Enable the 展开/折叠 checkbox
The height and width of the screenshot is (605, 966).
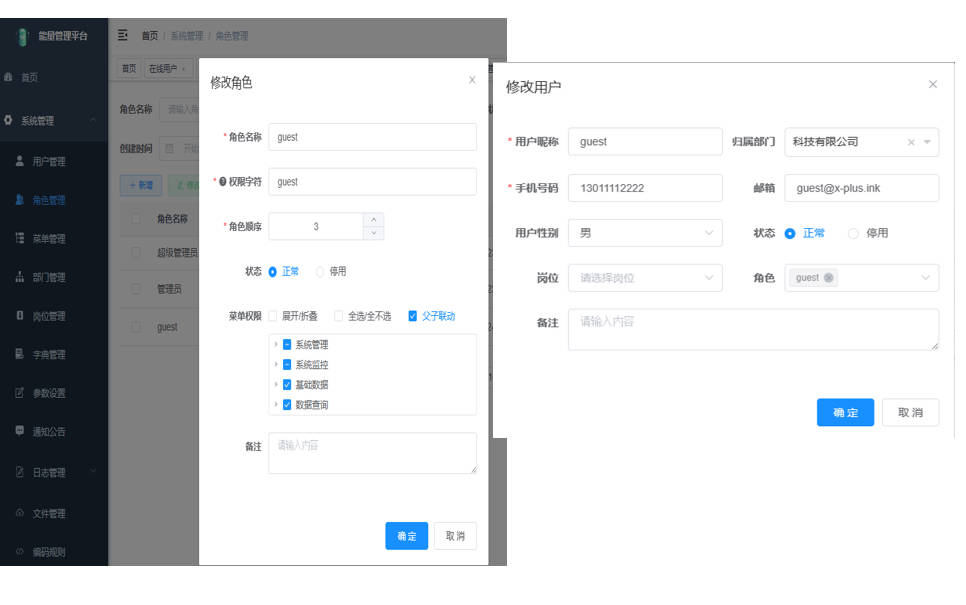pos(273,316)
